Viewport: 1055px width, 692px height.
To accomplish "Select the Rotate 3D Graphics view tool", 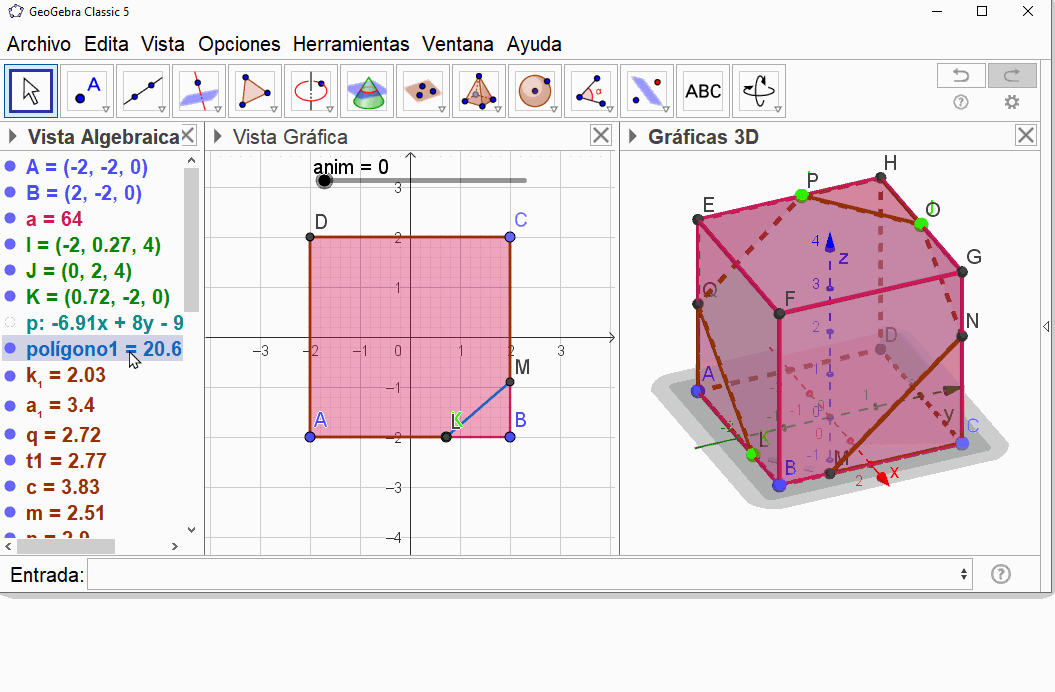I will [x=759, y=91].
